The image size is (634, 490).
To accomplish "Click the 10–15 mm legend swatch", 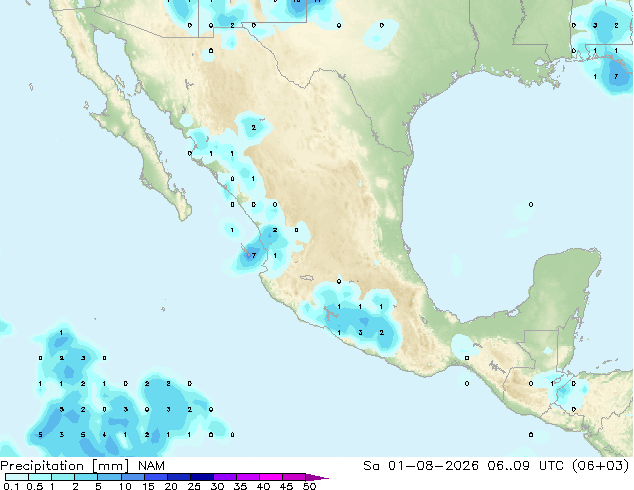I will [x=132, y=477].
